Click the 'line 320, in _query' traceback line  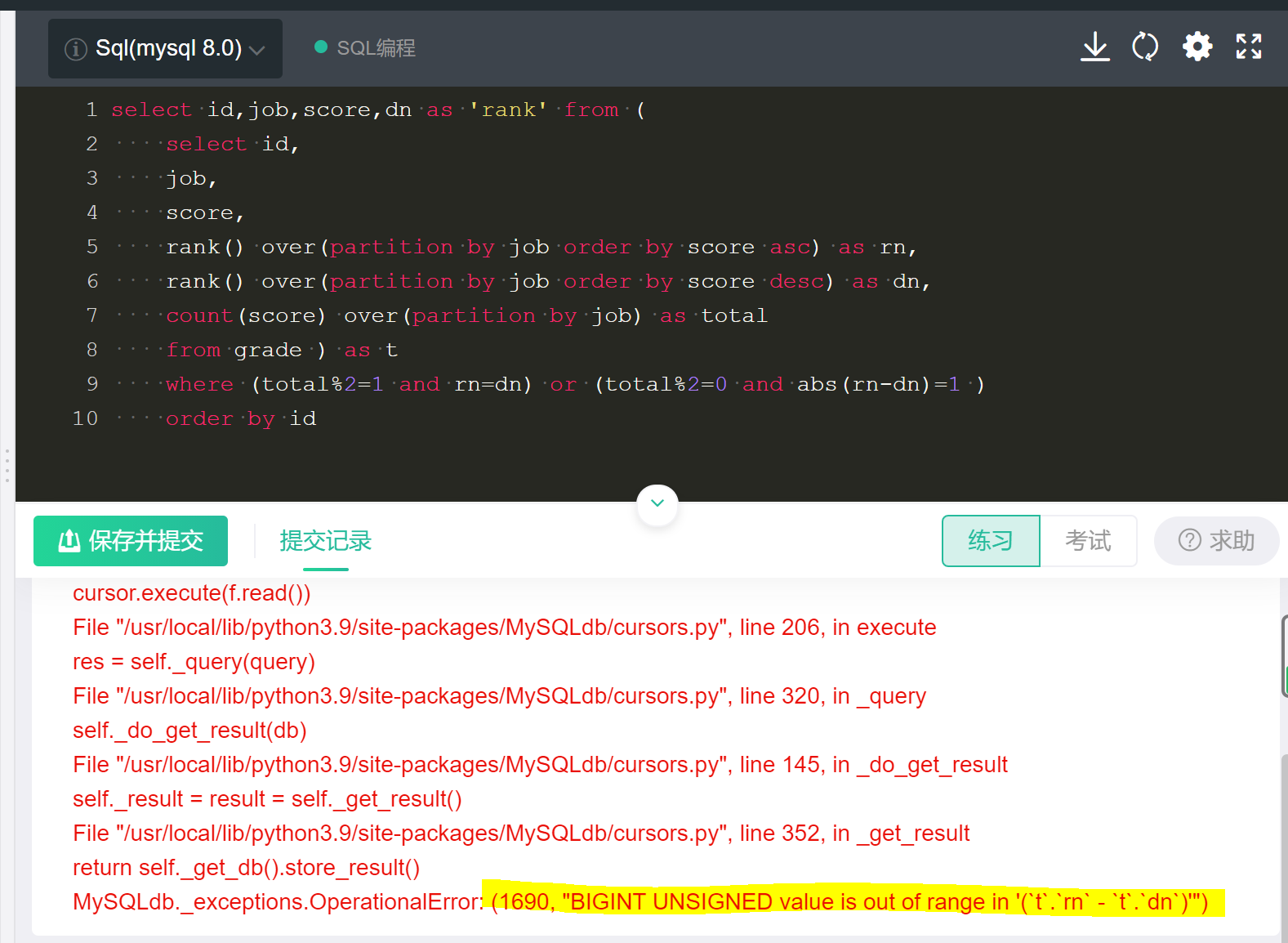(x=500, y=695)
